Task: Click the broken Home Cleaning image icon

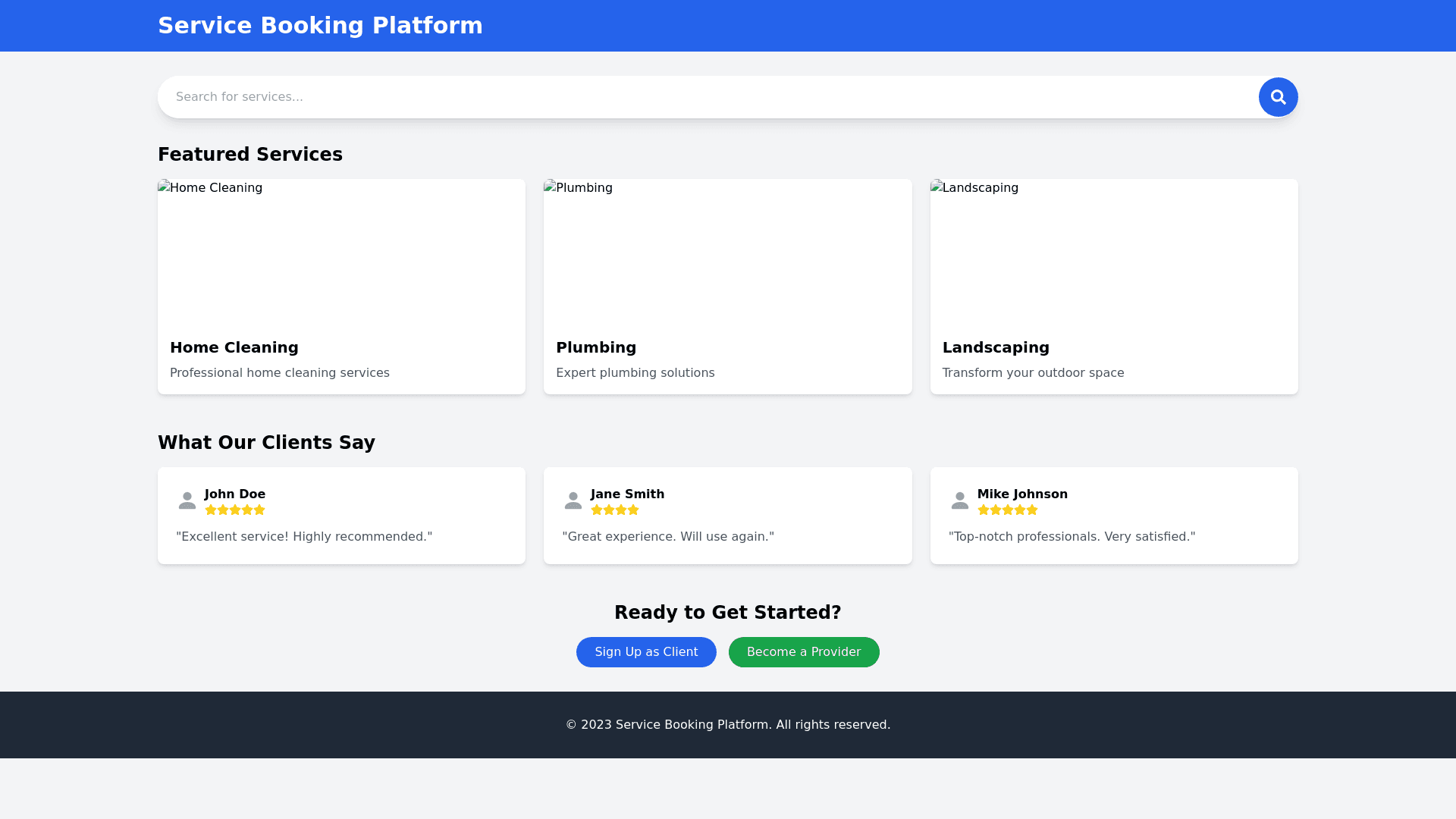Action: [x=164, y=187]
